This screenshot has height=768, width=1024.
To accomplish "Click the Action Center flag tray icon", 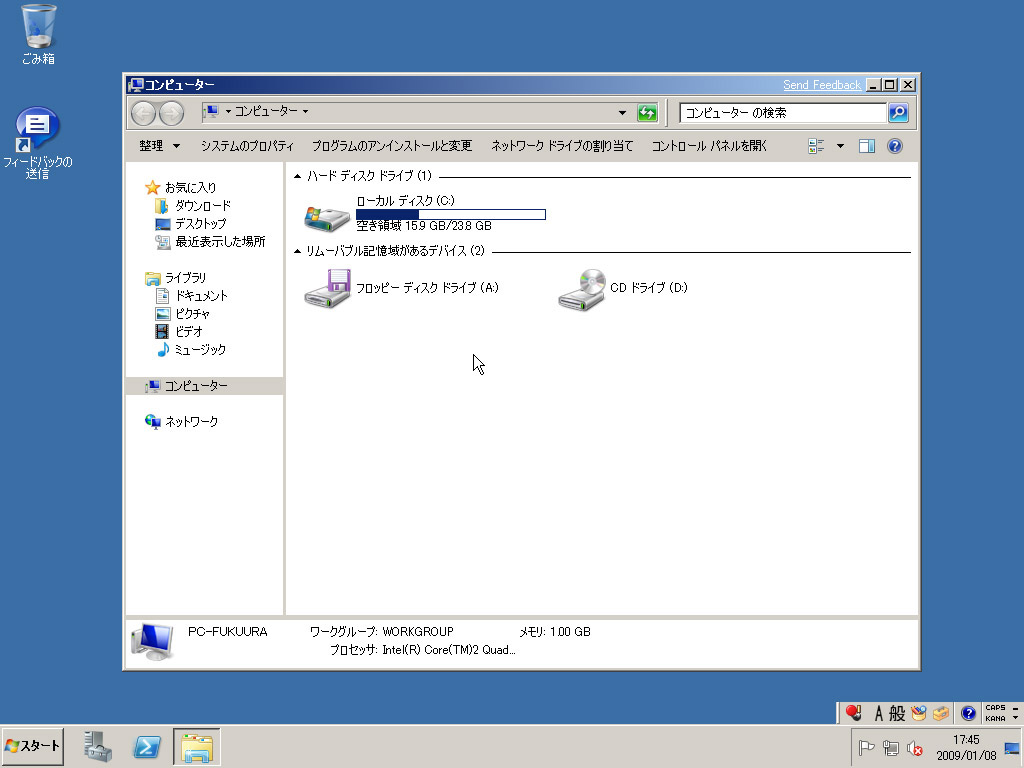I will click(867, 748).
